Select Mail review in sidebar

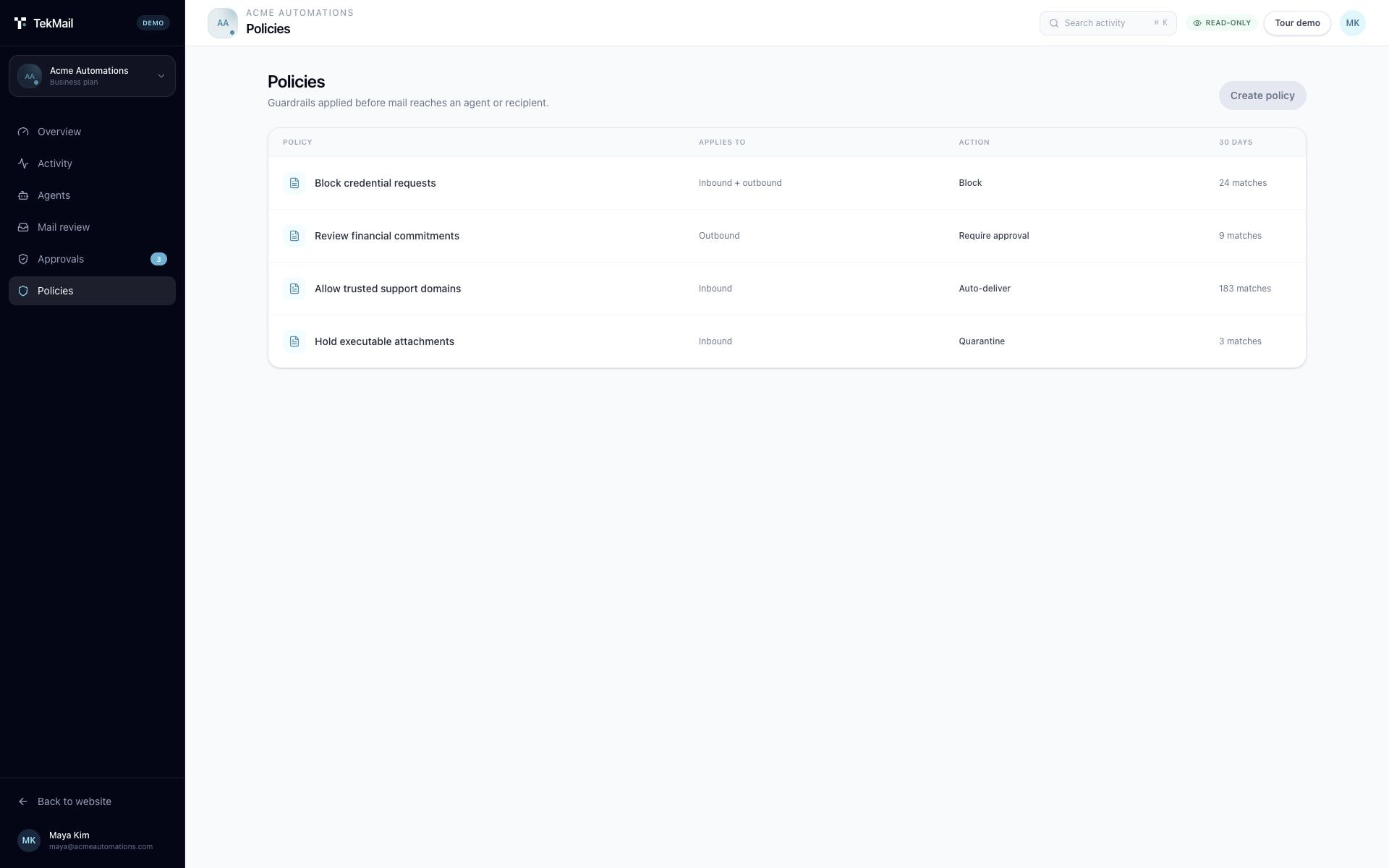[92, 227]
